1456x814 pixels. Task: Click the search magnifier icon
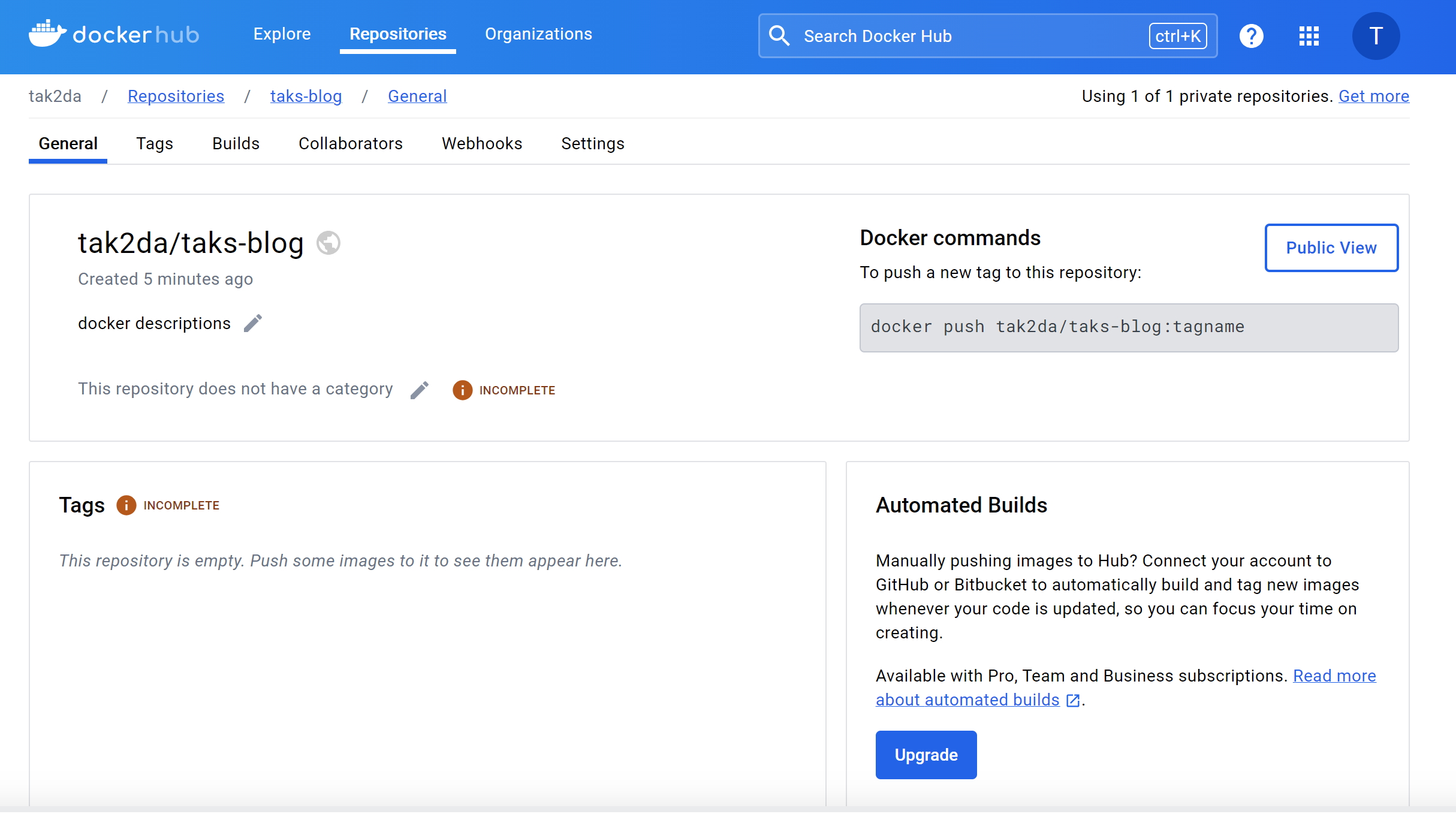[779, 36]
